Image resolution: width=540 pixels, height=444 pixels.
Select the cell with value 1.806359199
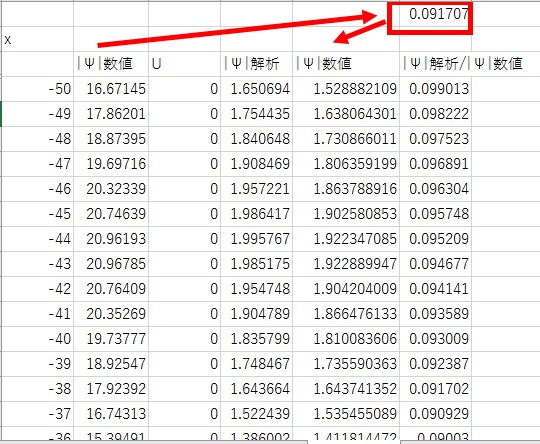tap(346, 164)
